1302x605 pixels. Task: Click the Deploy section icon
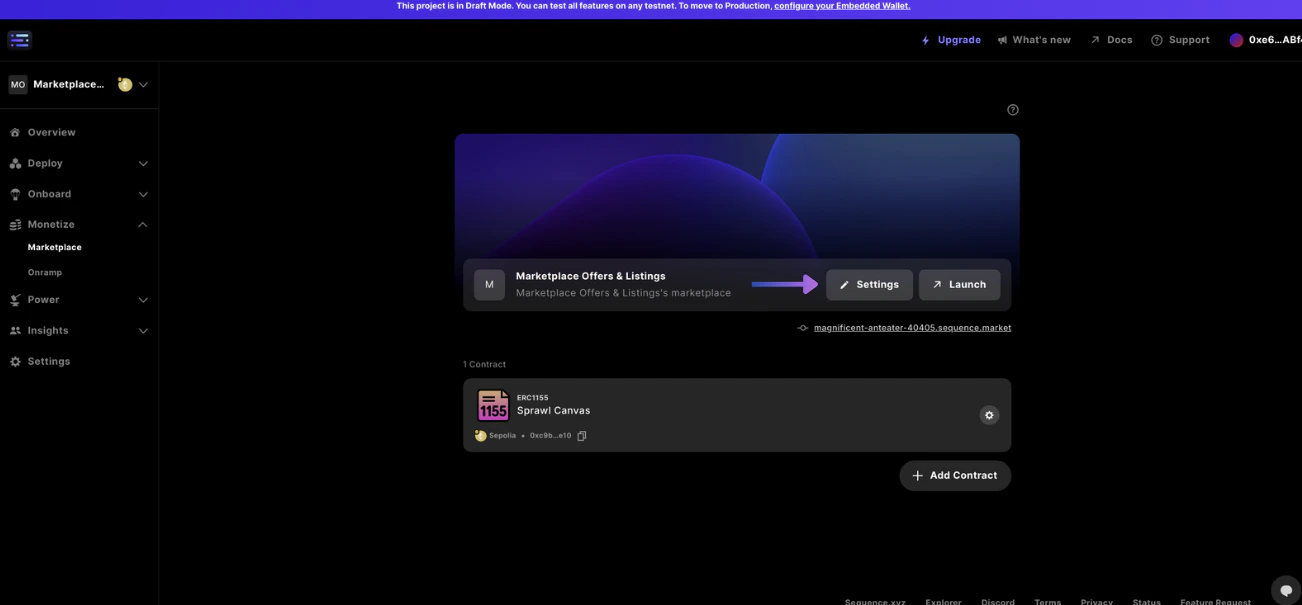coord(15,163)
